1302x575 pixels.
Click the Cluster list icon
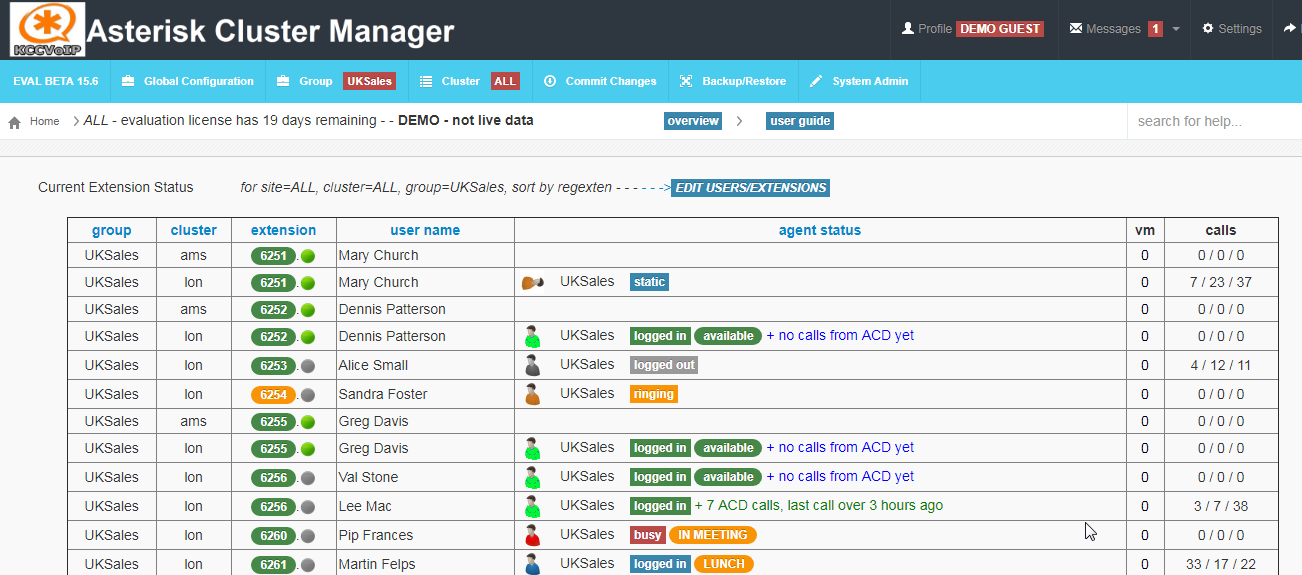426,81
